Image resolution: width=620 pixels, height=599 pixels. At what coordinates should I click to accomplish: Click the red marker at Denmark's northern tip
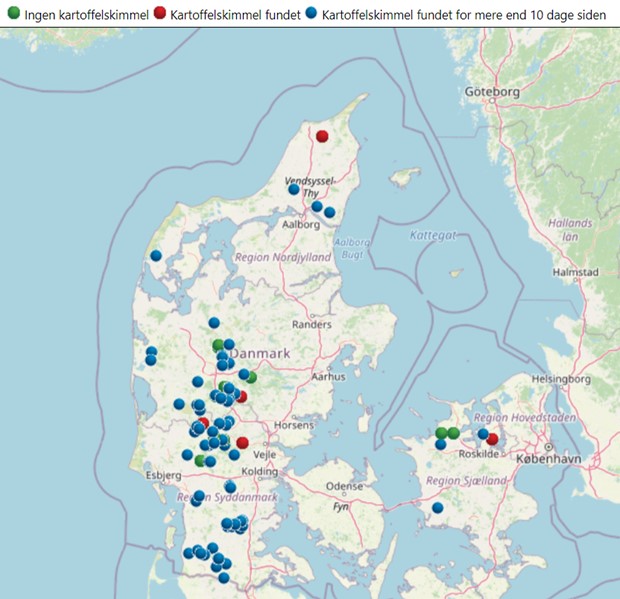(322, 136)
